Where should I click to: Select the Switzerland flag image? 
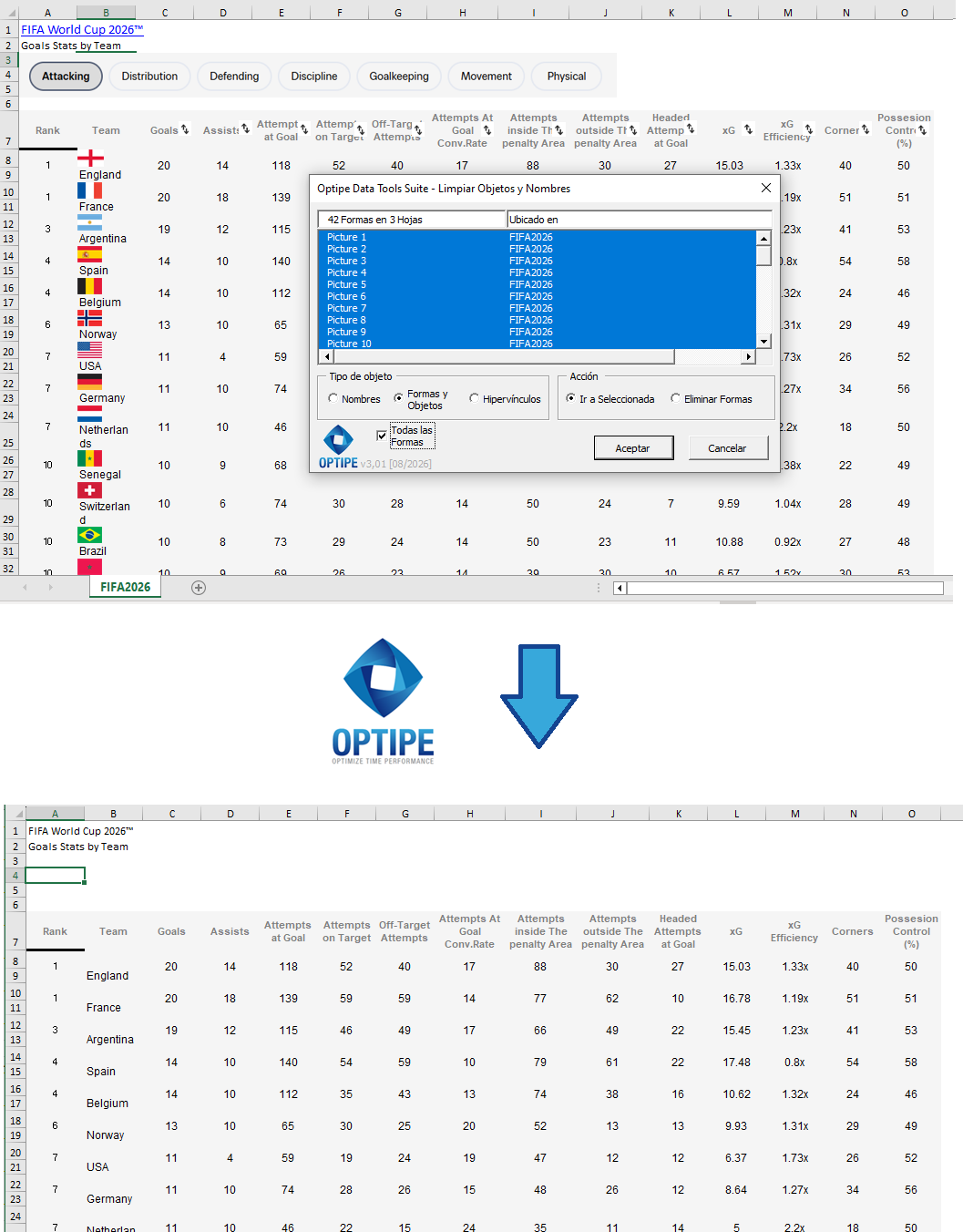click(x=90, y=490)
